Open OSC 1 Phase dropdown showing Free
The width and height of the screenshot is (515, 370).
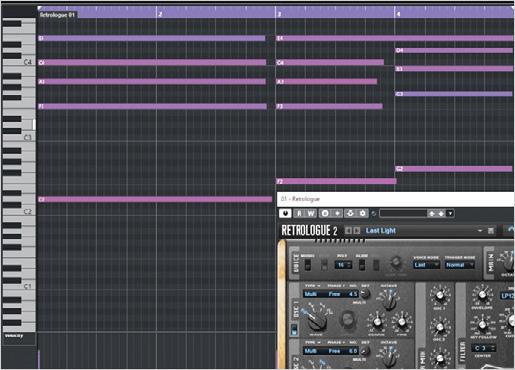pyautogui.click(x=334, y=294)
